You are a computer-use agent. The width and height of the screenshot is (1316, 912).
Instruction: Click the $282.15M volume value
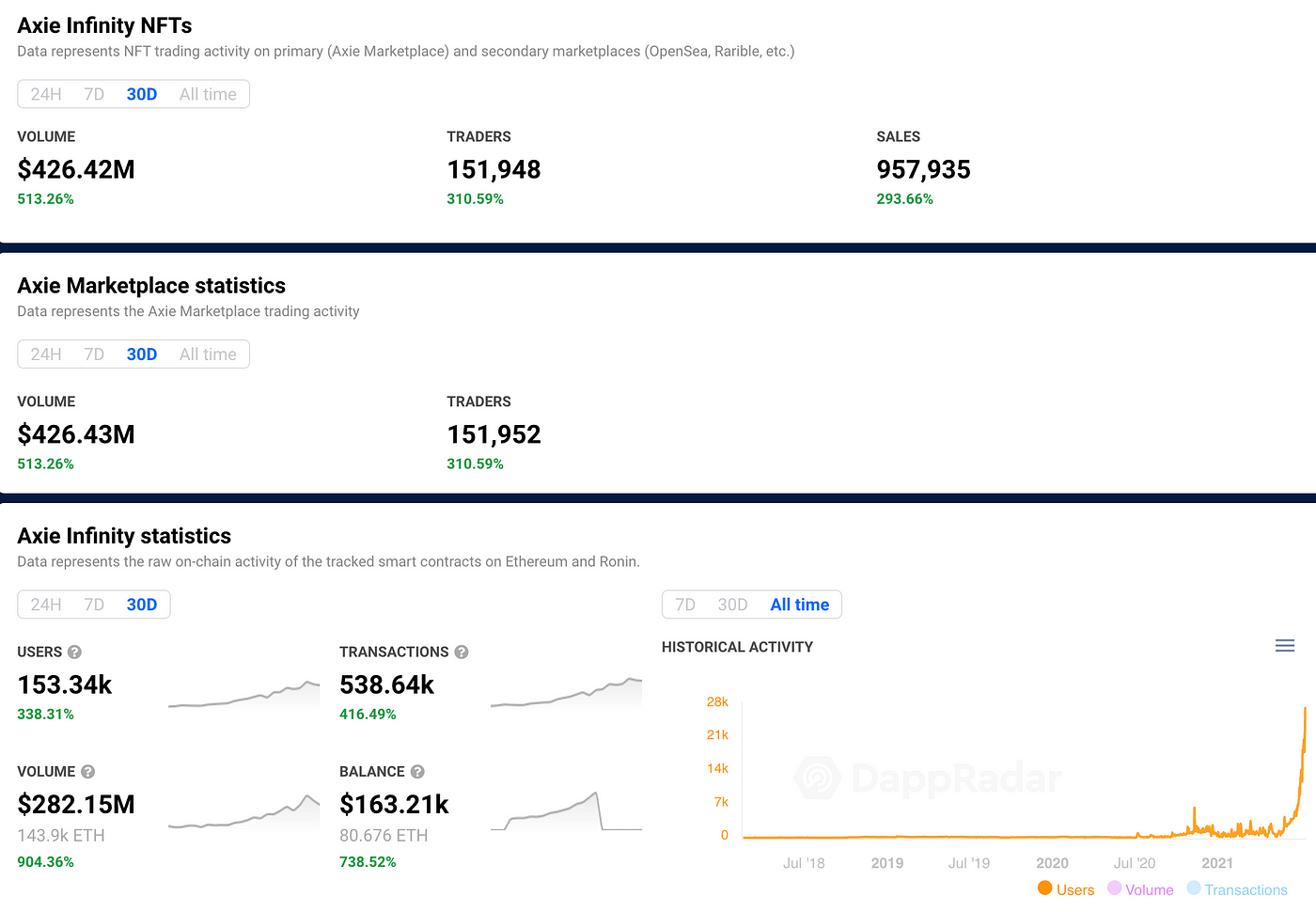click(x=76, y=804)
